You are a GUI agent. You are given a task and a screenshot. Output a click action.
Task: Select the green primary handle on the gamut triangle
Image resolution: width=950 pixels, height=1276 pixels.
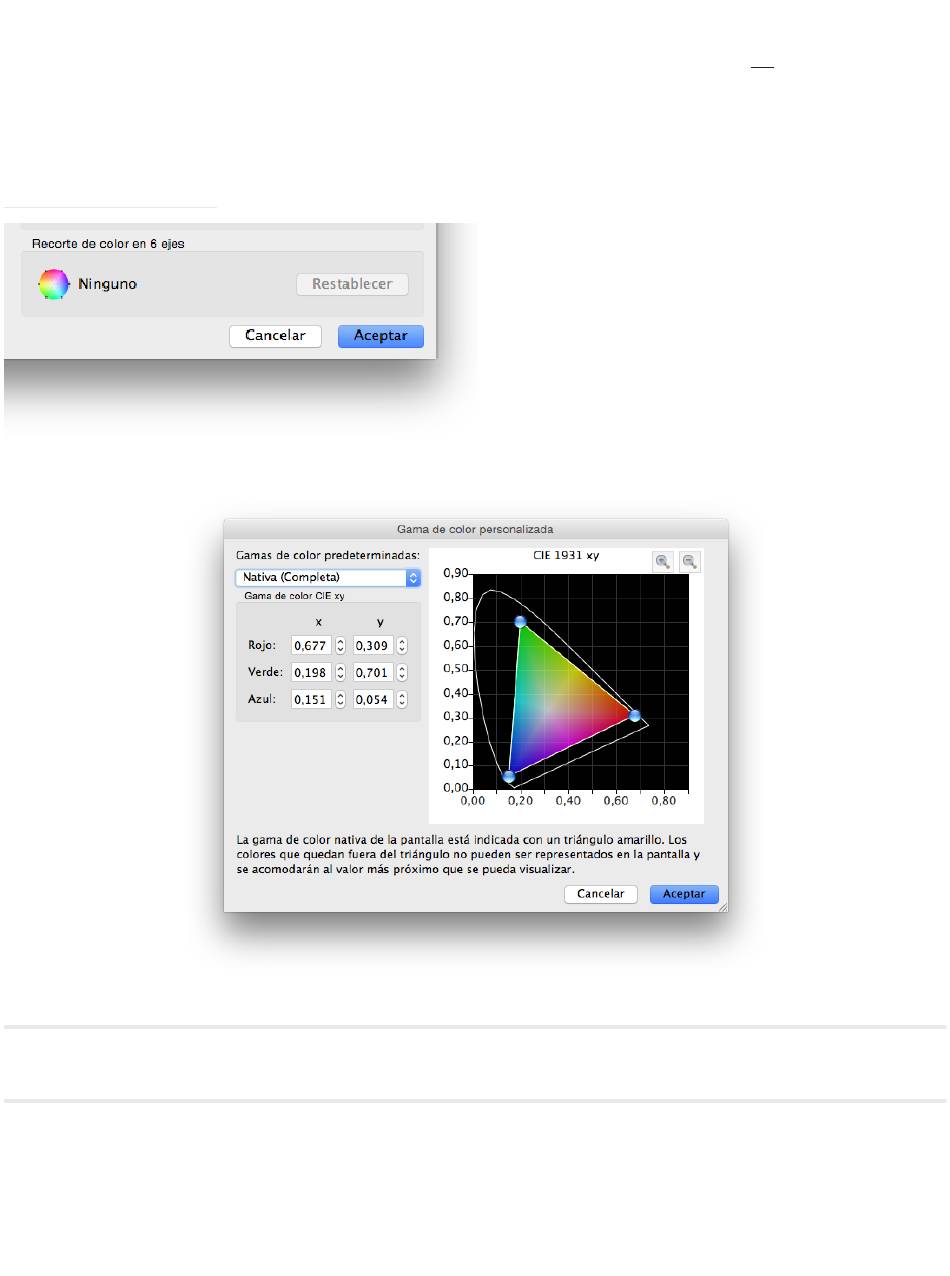520,622
